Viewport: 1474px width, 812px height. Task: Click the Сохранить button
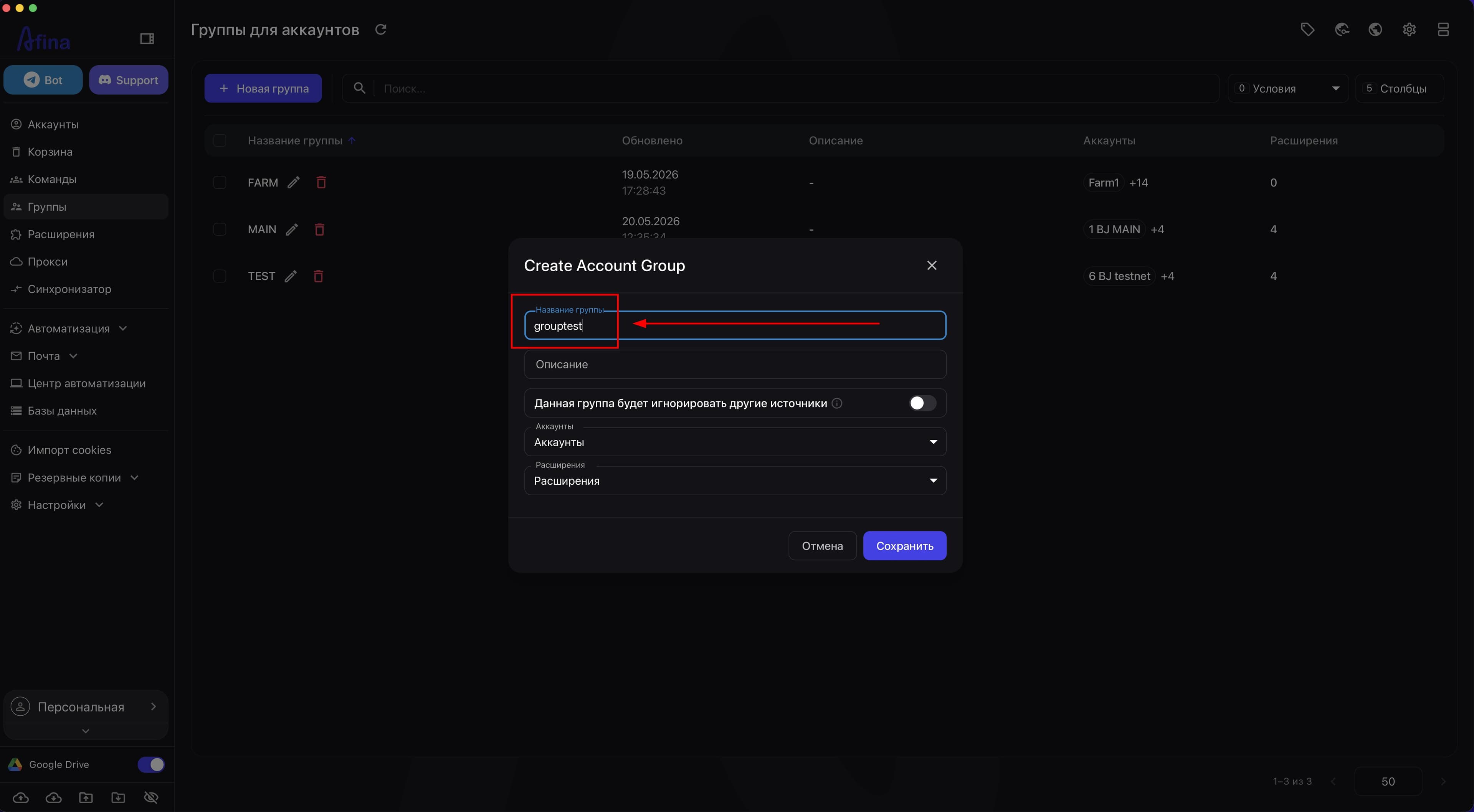tap(905, 546)
